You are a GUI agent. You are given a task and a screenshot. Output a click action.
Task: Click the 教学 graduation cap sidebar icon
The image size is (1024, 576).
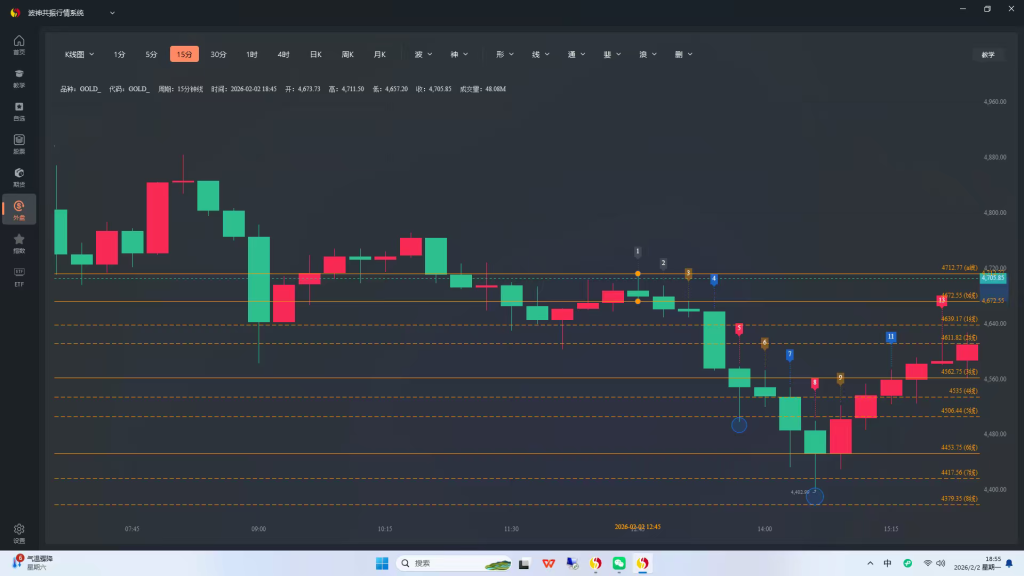pos(19,76)
